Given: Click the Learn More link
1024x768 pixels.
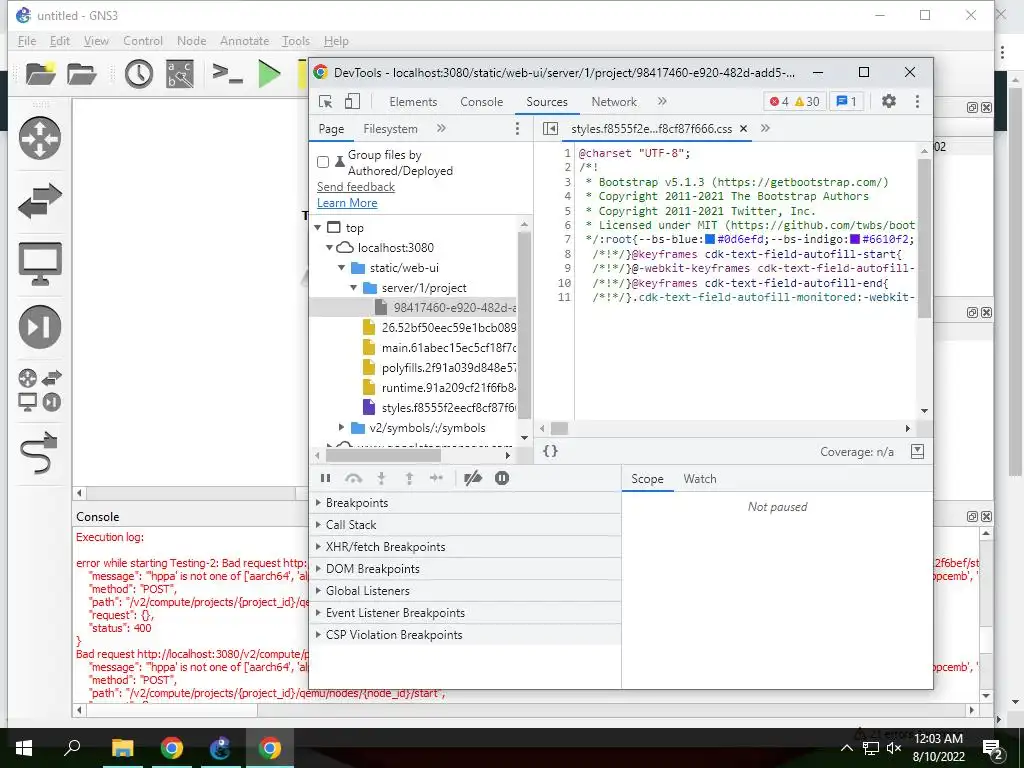Looking at the screenshot, I should (x=347, y=203).
